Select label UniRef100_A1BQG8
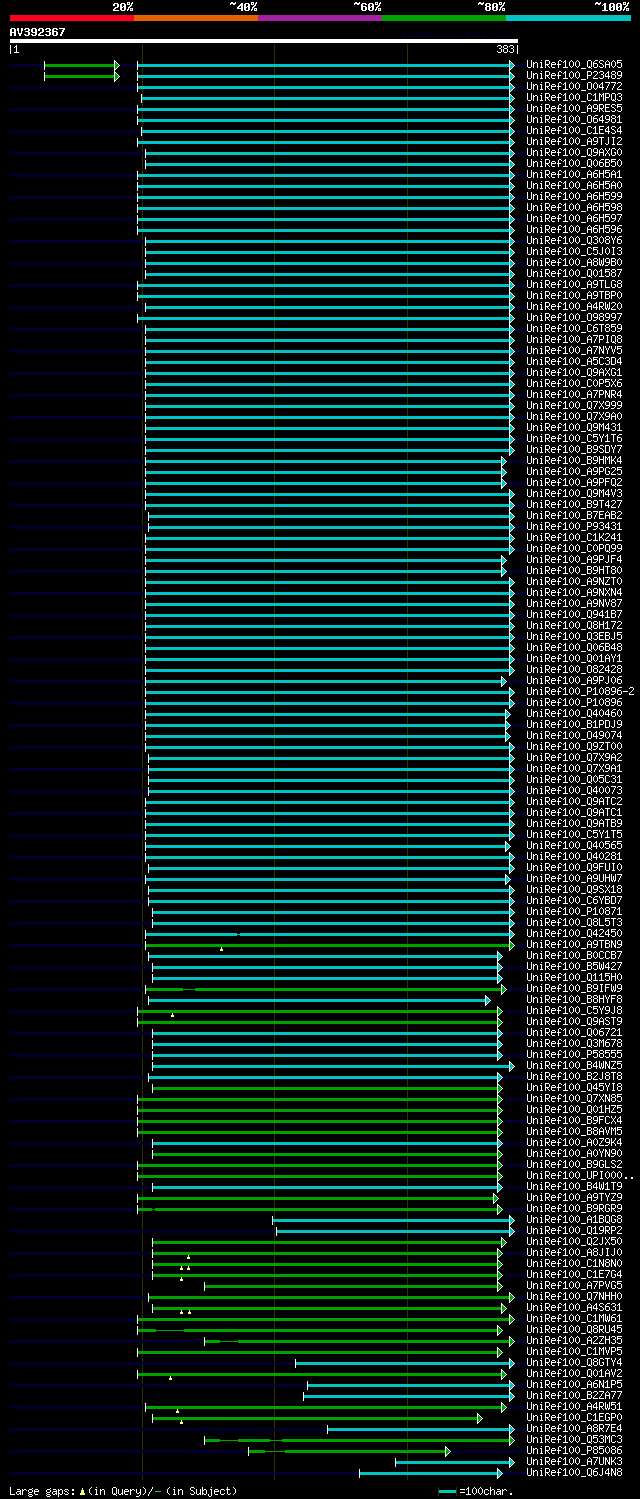Screen dimensions: 640x1499 [574, 1220]
